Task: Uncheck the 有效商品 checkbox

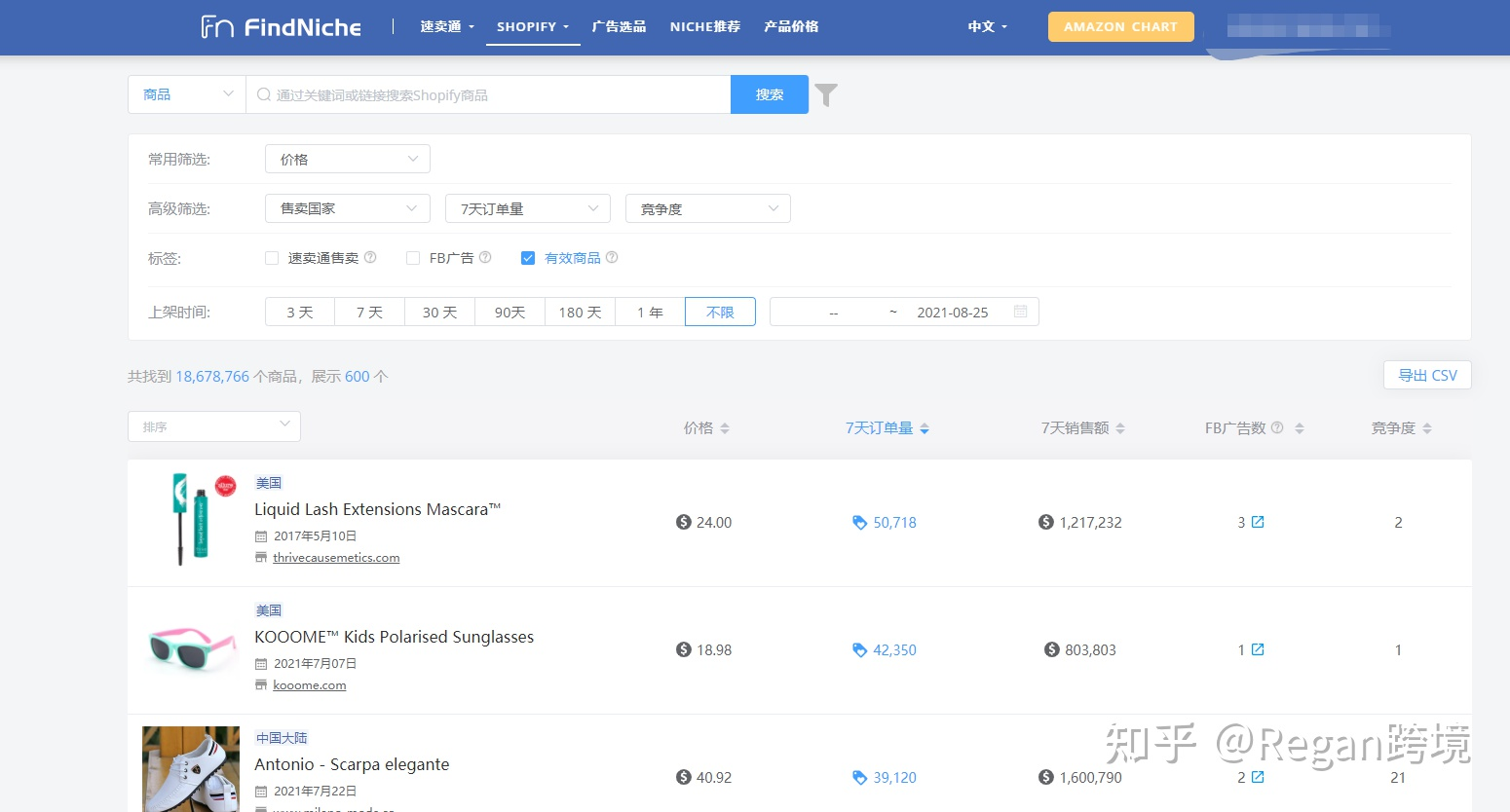Action: point(527,257)
